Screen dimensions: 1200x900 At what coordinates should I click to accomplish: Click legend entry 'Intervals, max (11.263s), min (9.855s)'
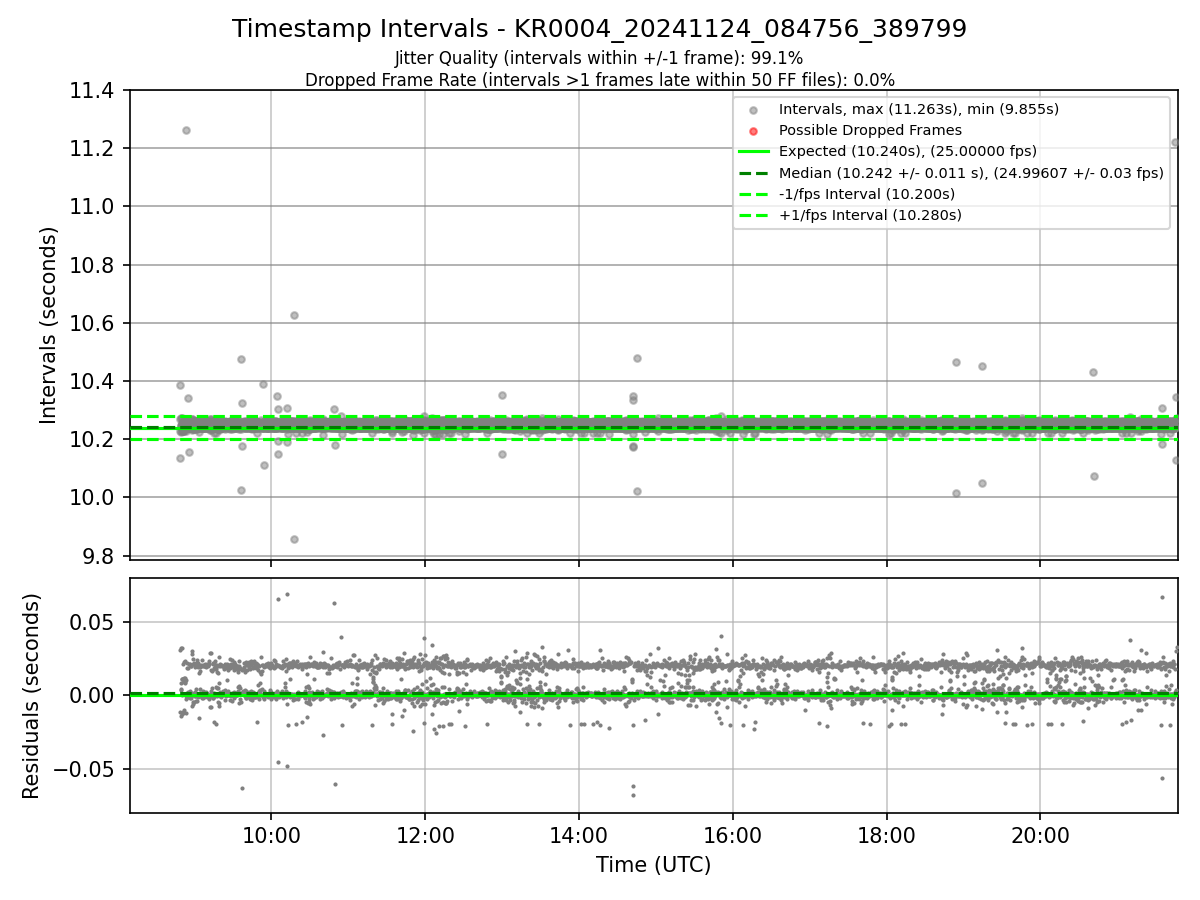click(x=918, y=109)
